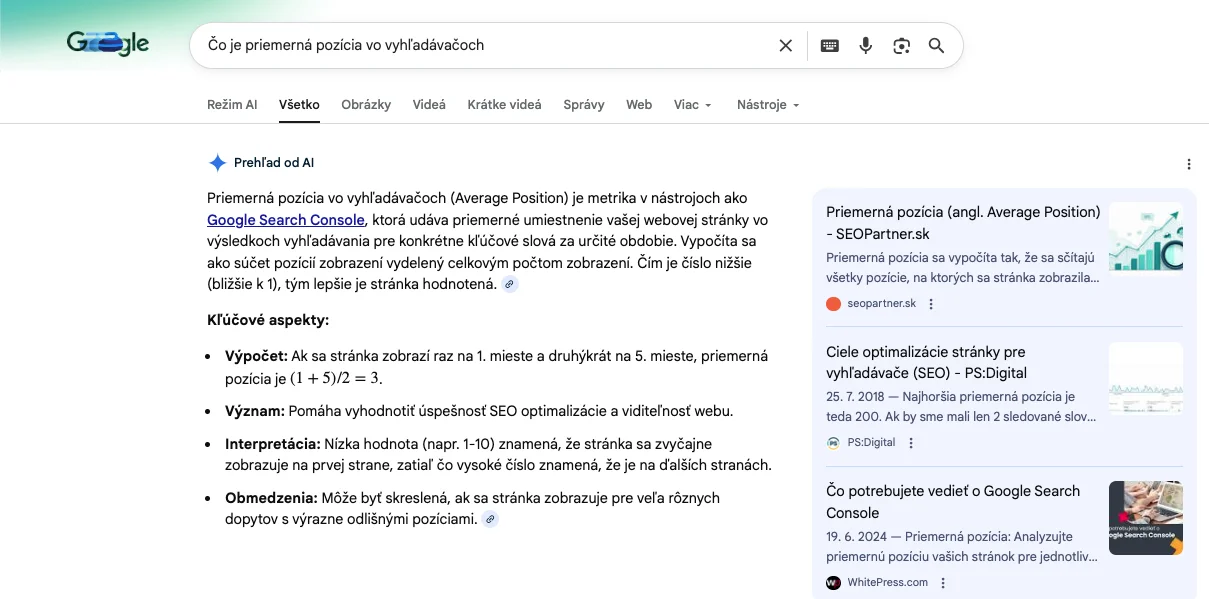
Task: Click into the search query input field
Action: (480, 45)
